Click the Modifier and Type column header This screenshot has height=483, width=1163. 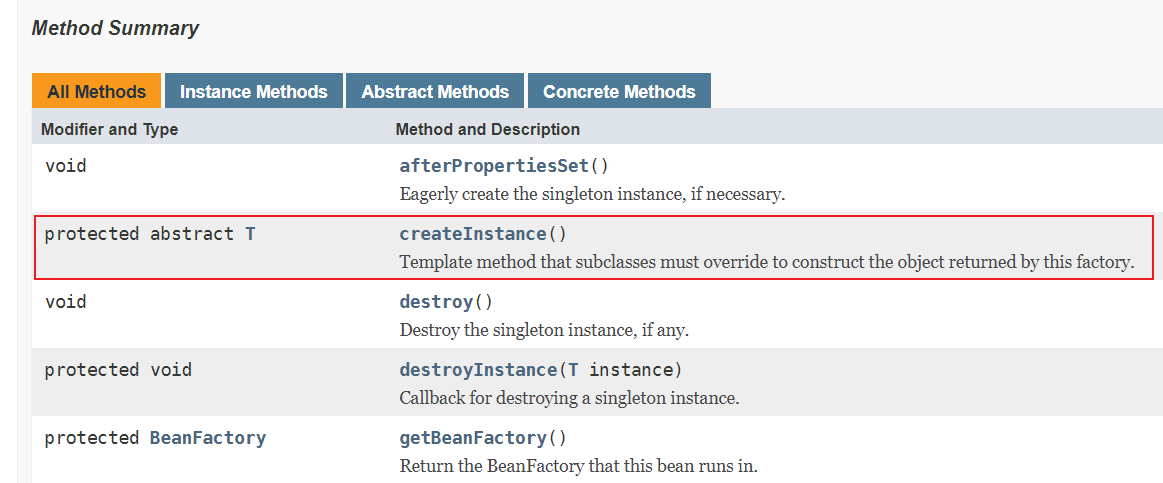109,129
